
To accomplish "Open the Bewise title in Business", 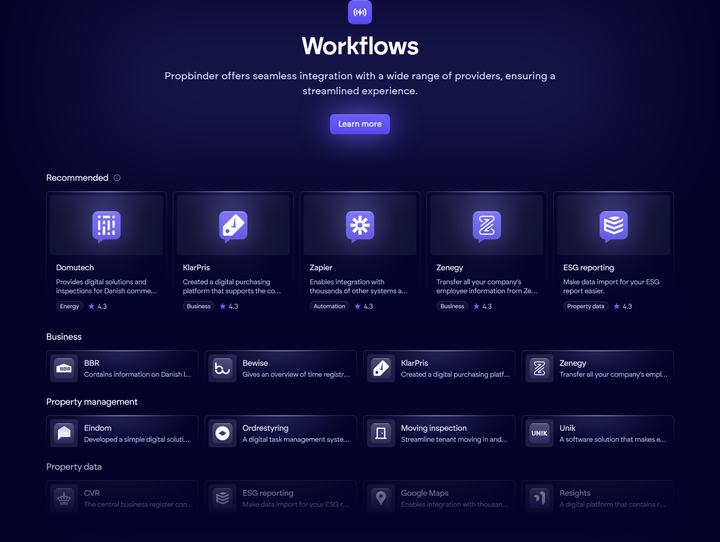I will [x=255, y=363].
